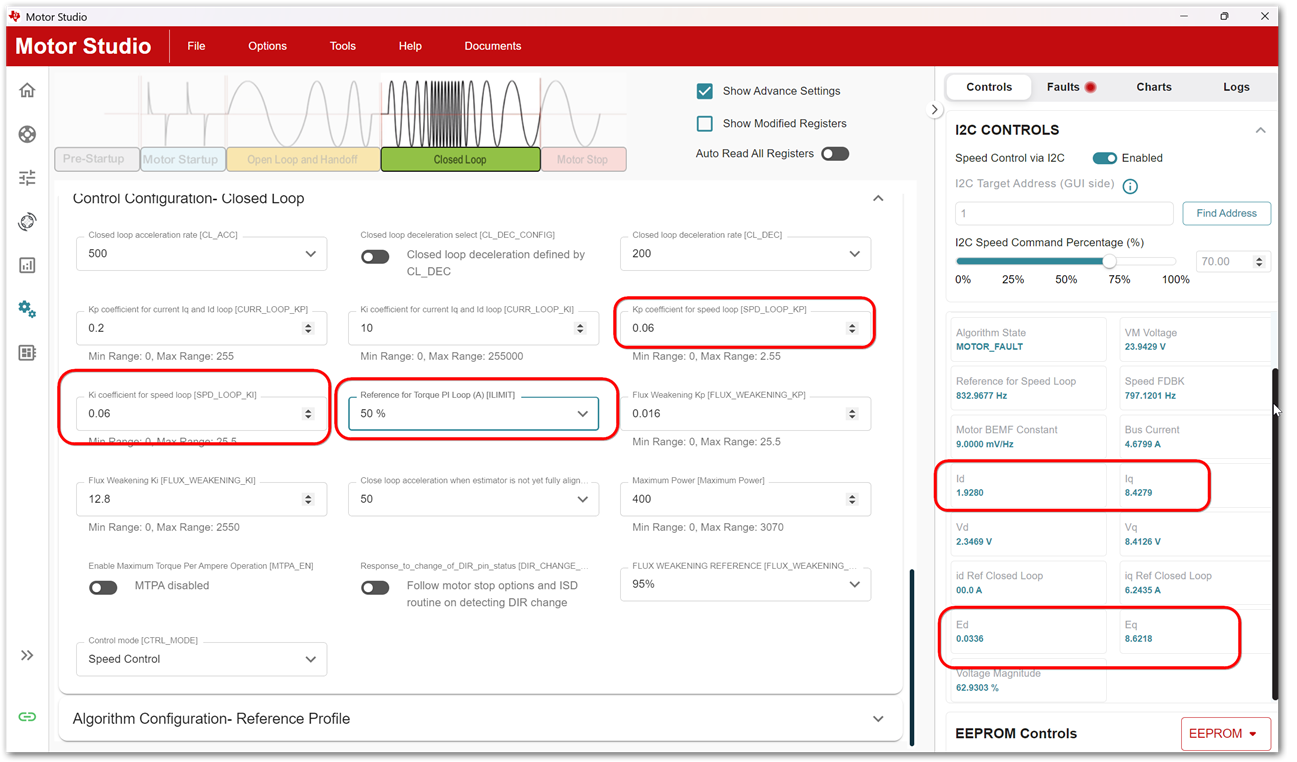Open the Home sidebar icon

coord(27,90)
